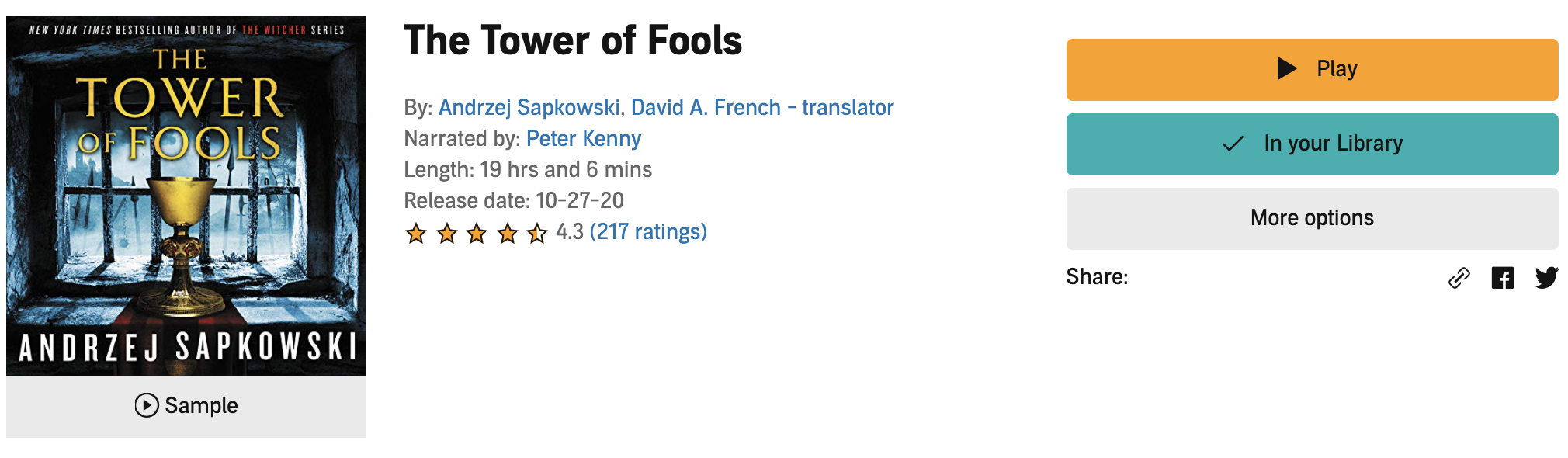View narrator Peter Kenny's page

[584, 138]
